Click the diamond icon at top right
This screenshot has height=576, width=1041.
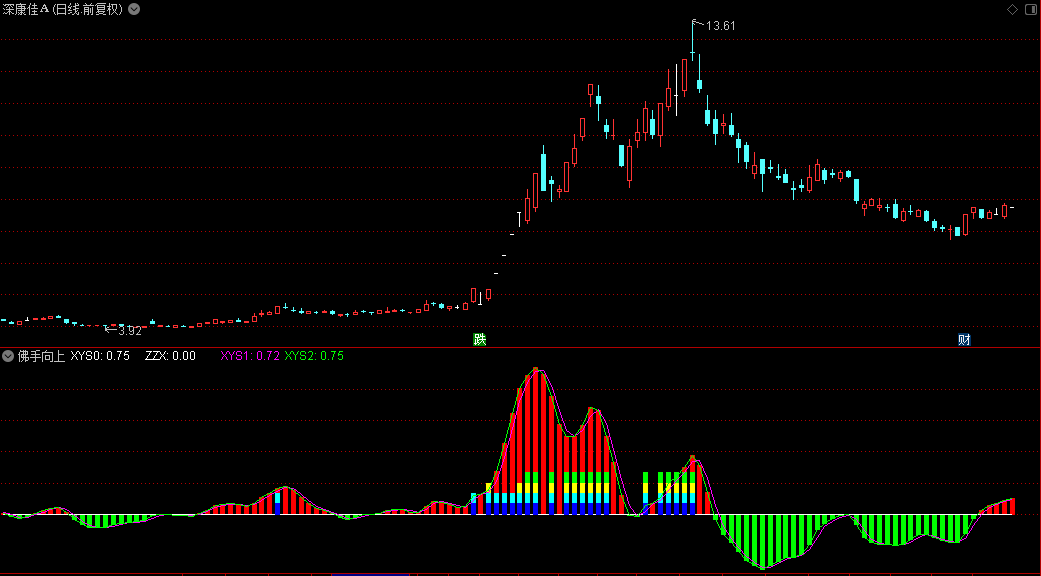(x=1012, y=9)
